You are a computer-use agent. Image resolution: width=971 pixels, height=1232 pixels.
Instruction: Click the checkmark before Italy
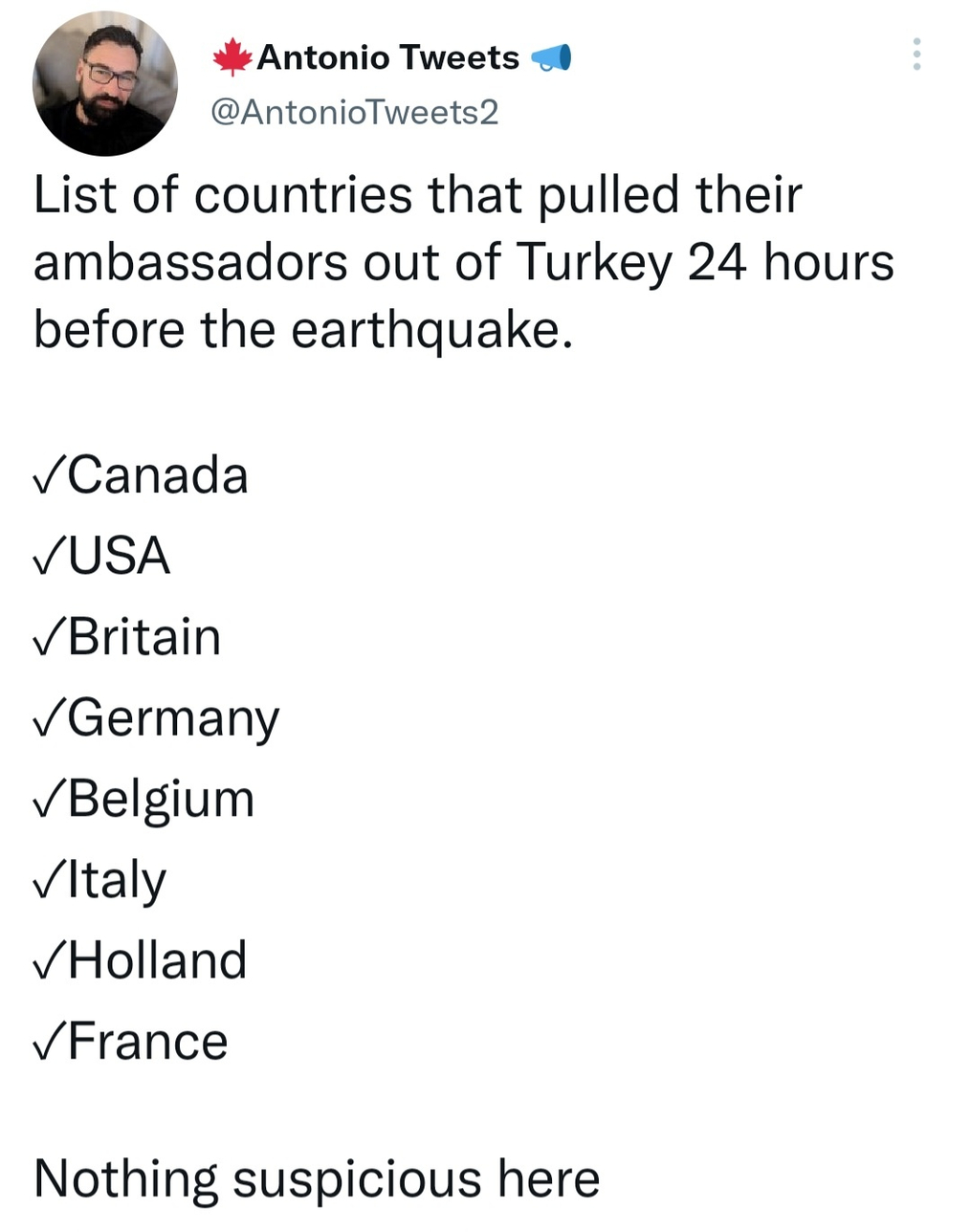pyautogui.click(x=49, y=880)
